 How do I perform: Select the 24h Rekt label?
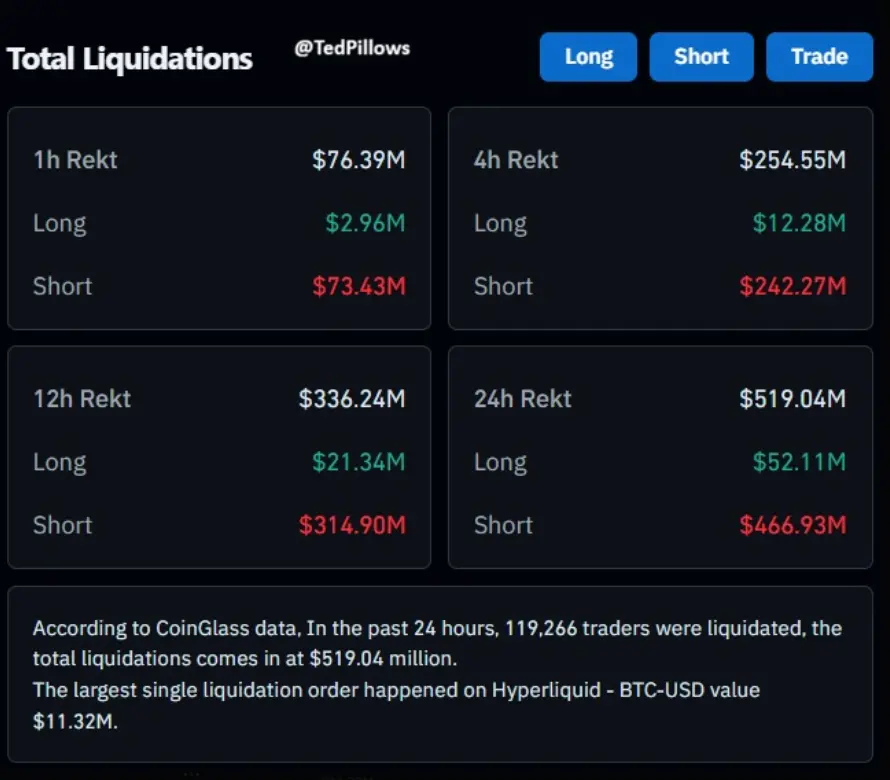[523, 399]
